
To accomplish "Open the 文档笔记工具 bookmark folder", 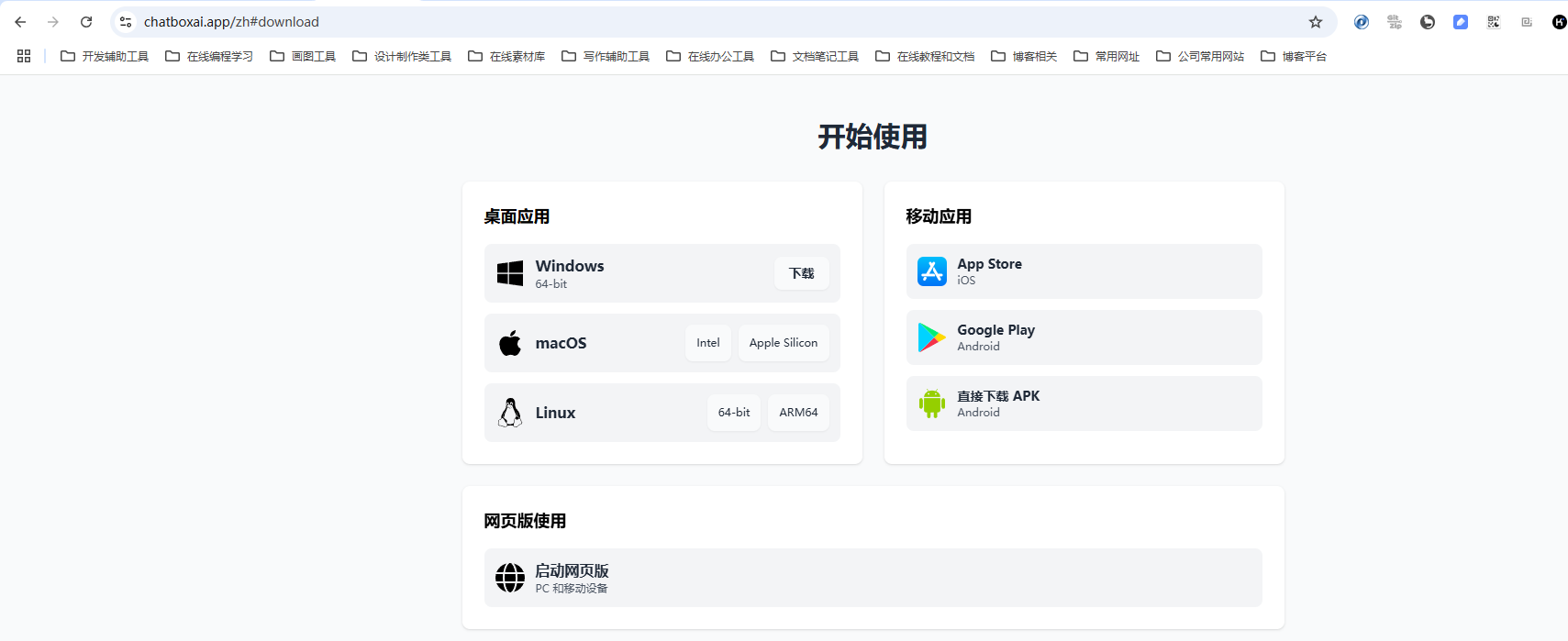I will point(815,56).
